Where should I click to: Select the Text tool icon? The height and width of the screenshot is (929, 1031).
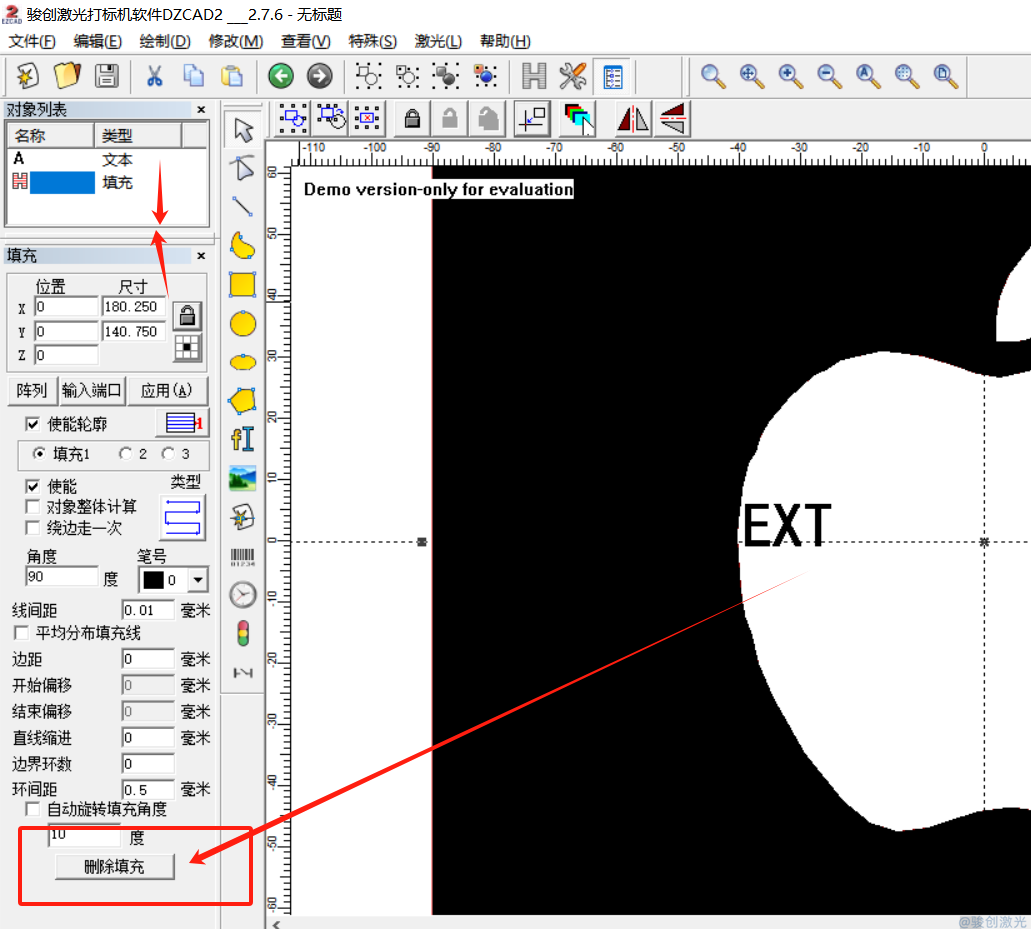click(x=243, y=439)
